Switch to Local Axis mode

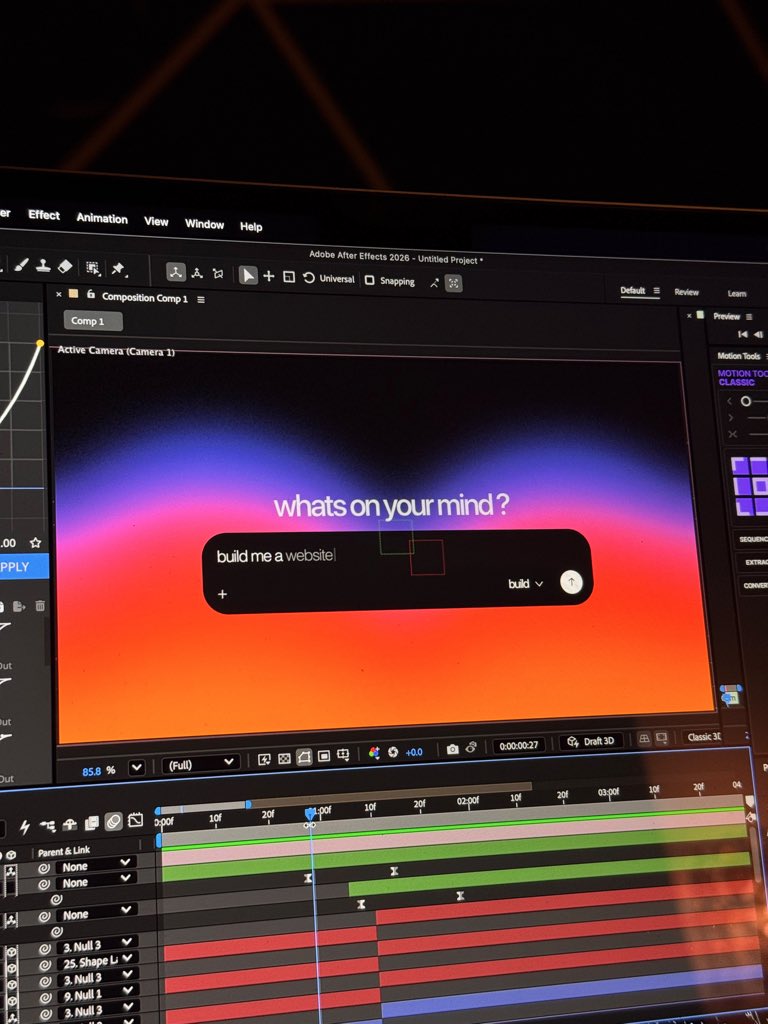click(176, 272)
